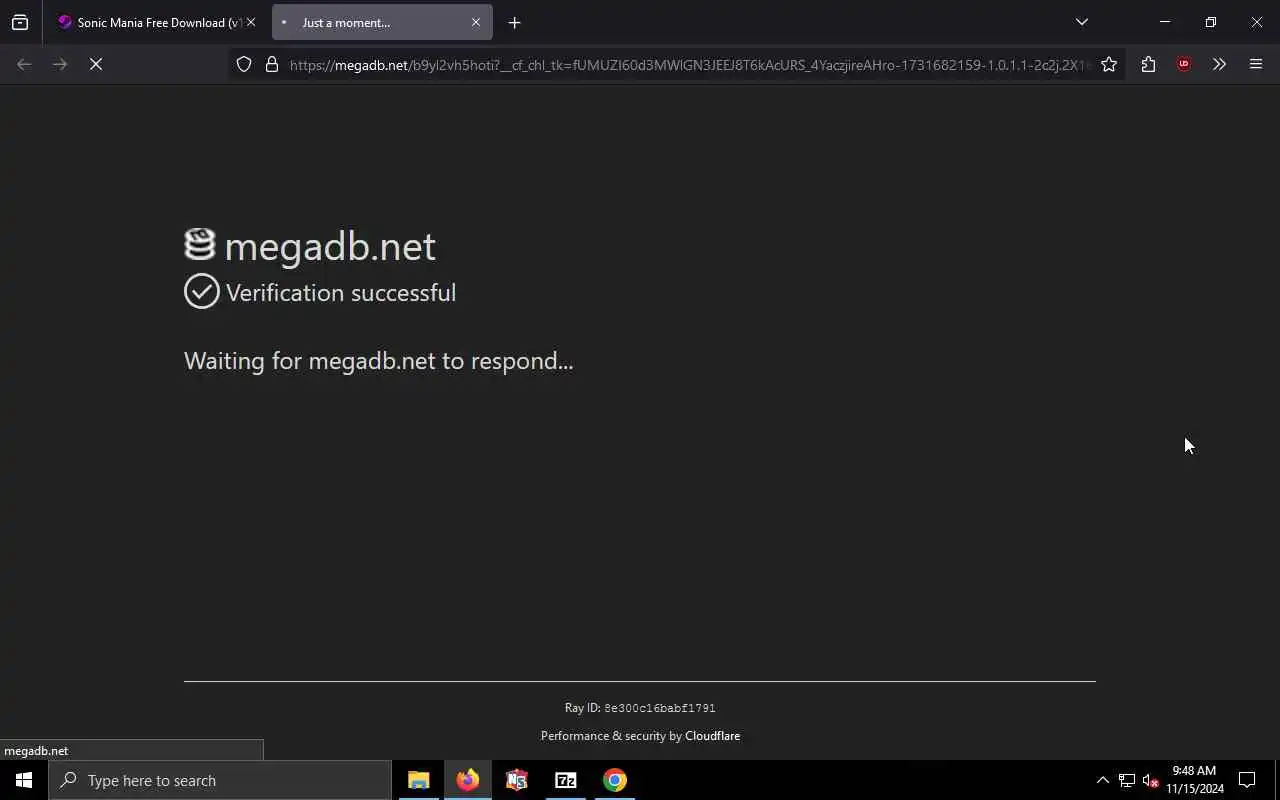Launch Google Chrome from taskbar
Viewport: 1280px width, 800px height.
pos(615,780)
